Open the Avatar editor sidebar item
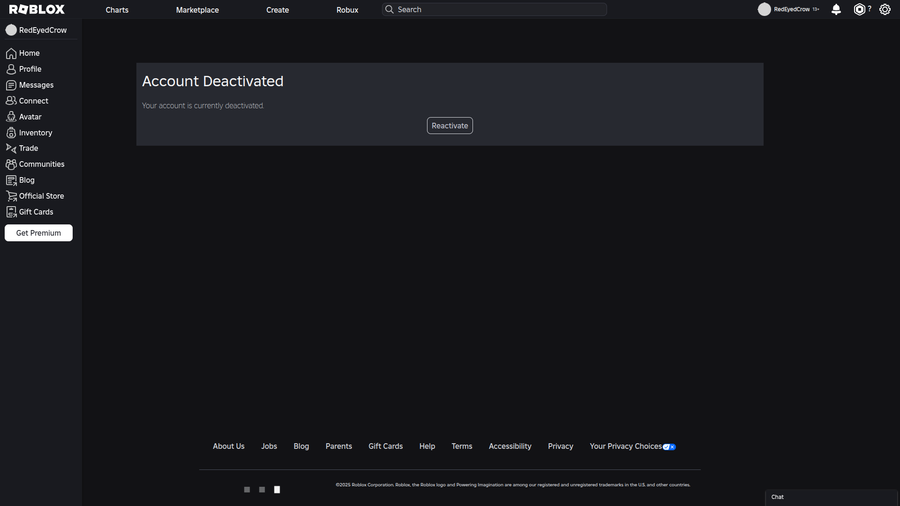Image resolution: width=900 pixels, height=506 pixels. click(24, 116)
